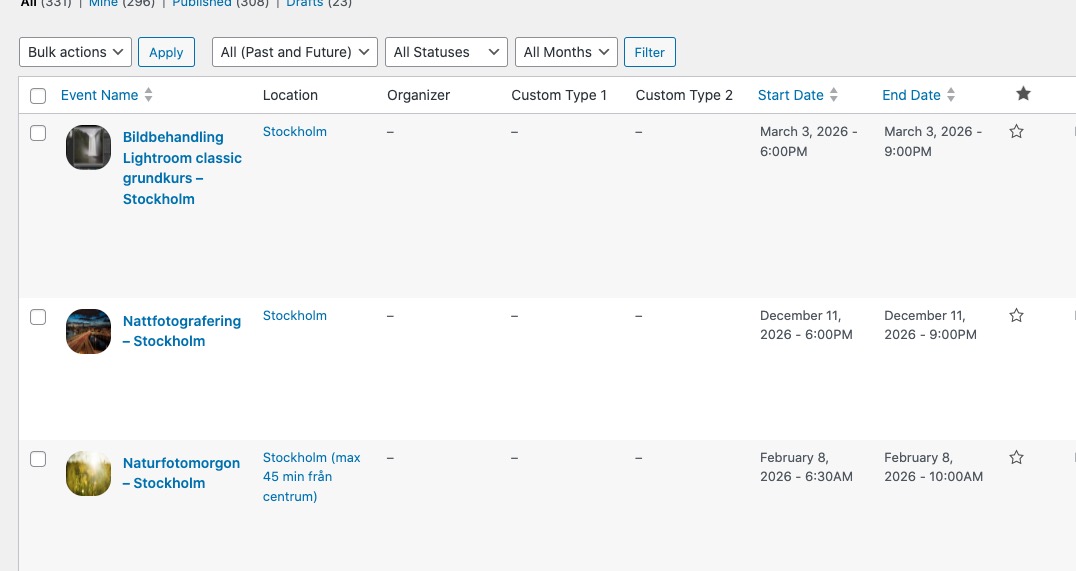Check the Nattfotografering event row checkbox
The height and width of the screenshot is (571, 1076).
click(38, 316)
